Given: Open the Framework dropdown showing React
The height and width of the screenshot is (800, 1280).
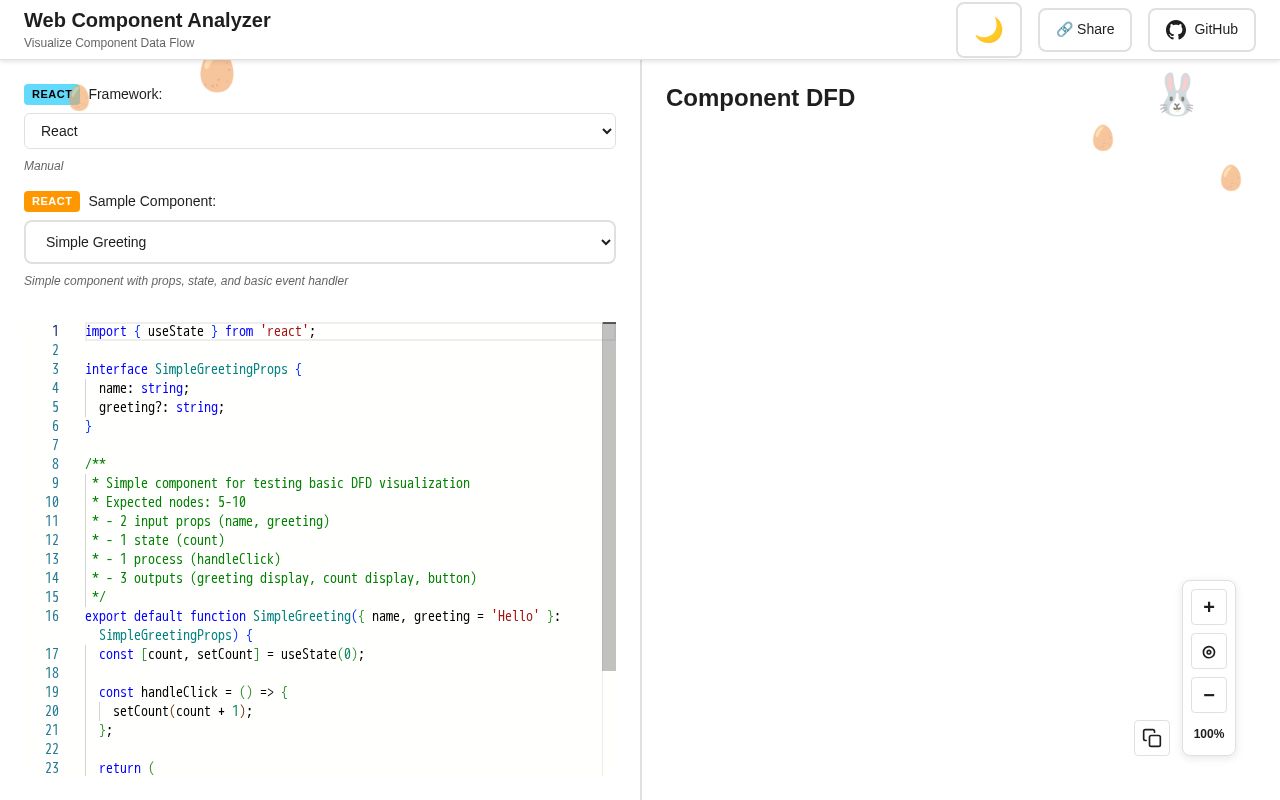Looking at the screenshot, I should tap(320, 131).
